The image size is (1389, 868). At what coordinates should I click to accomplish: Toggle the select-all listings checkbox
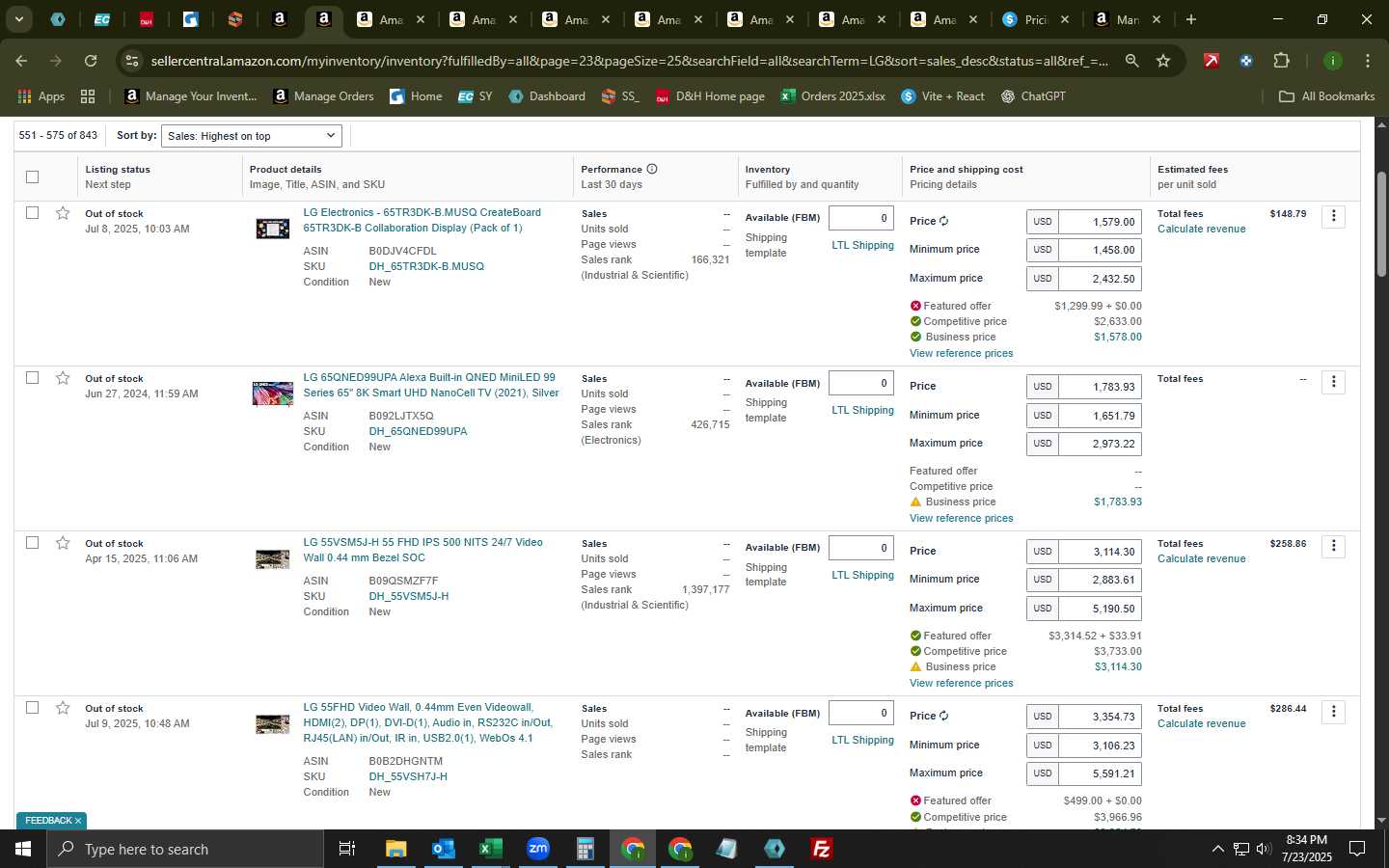tap(33, 176)
